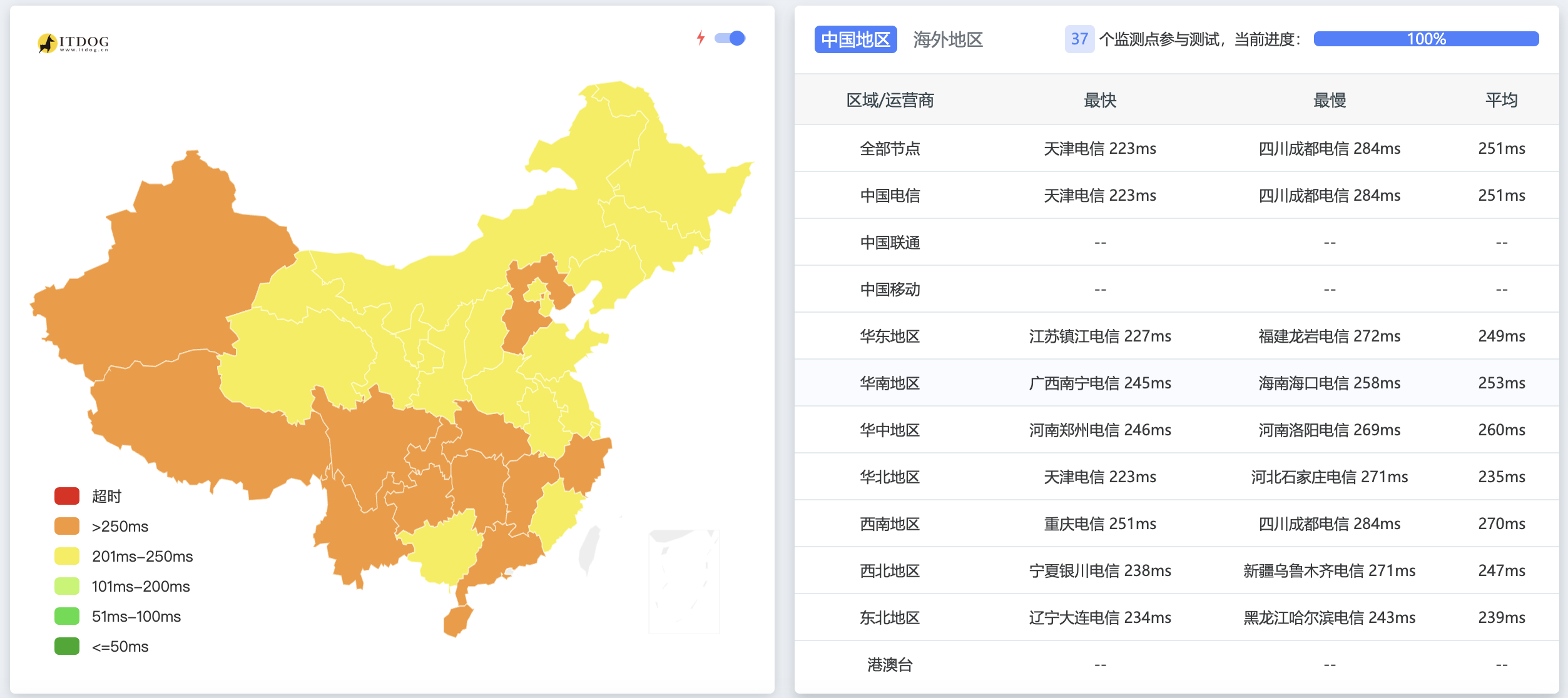This screenshot has width=1568, height=698.
Task: Click the 235ms average for 华北地区
Action: (1502, 477)
